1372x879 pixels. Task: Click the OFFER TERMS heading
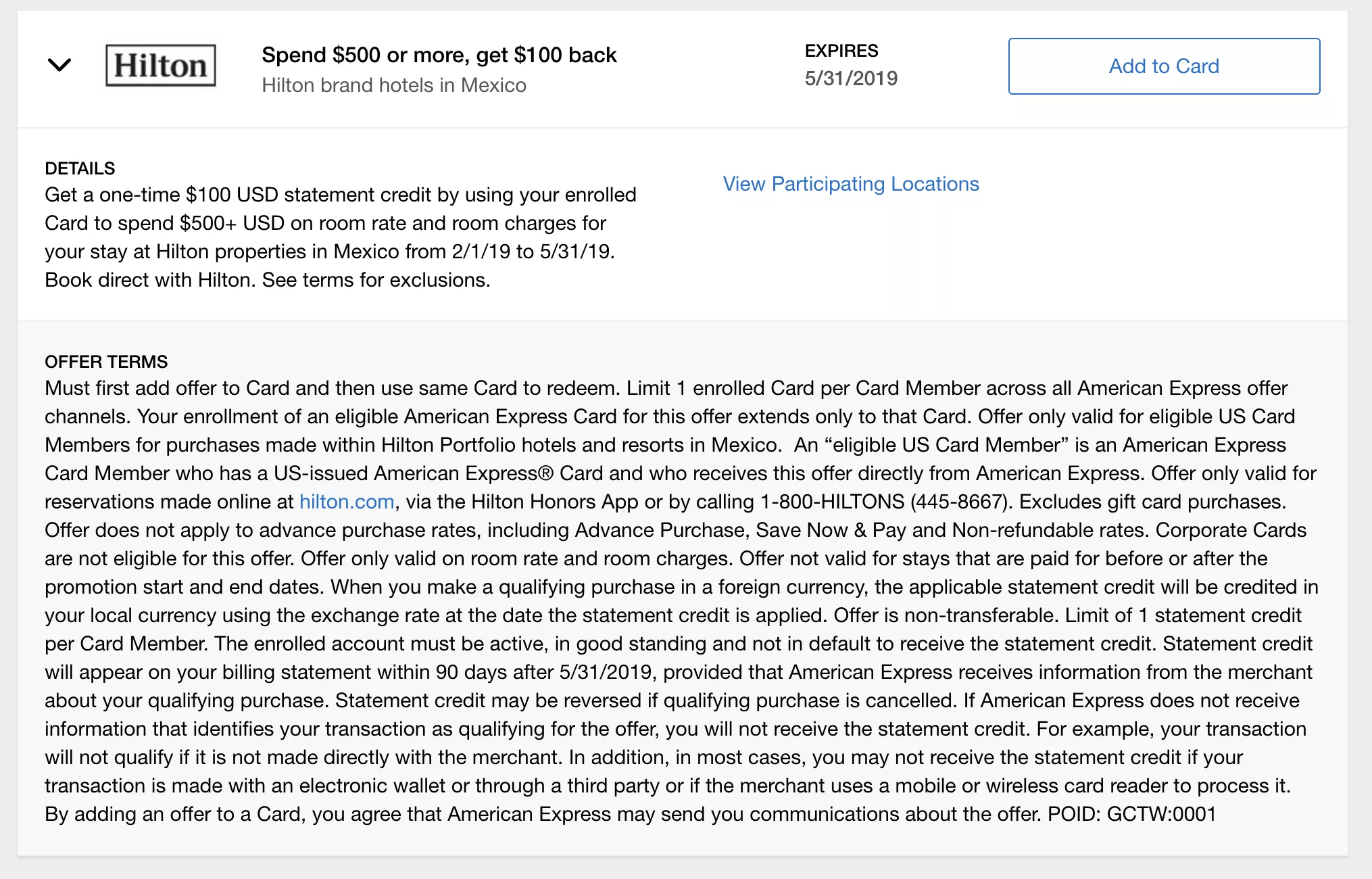point(105,362)
